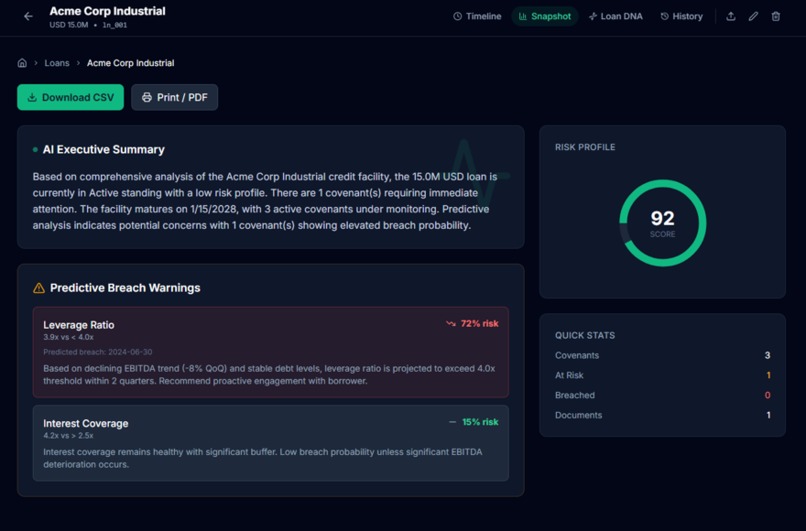This screenshot has width=806, height=531.
Task: Click the USD 15.0M amount in header
Action: [x=69, y=25]
